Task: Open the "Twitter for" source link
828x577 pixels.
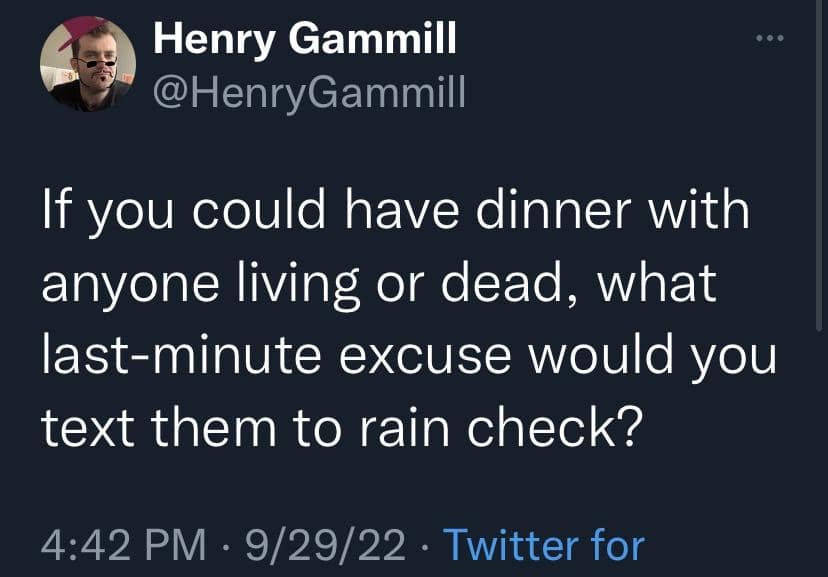Action: point(543,545)
